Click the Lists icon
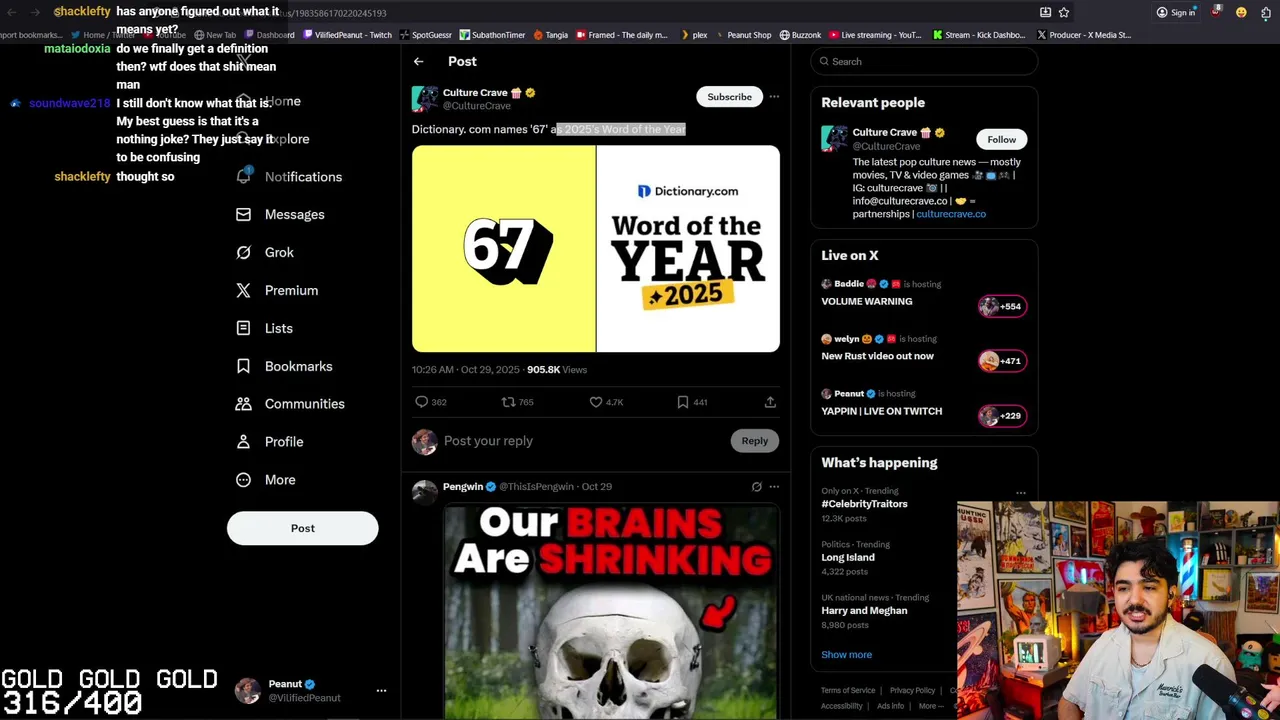The height and width of the screenshot is (720, 1280). [x=243, y=329]
